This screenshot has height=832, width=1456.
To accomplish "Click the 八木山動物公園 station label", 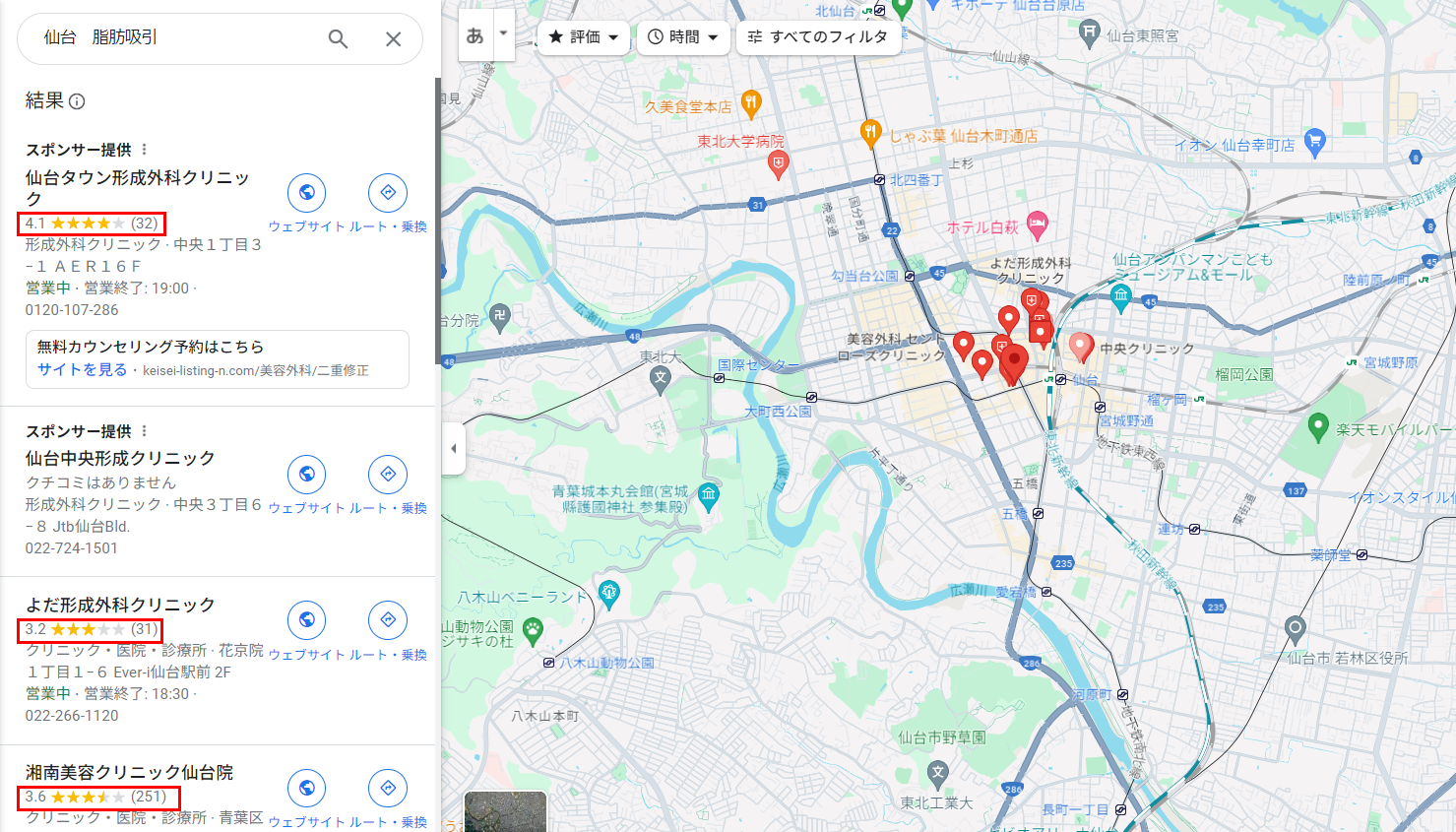I will click(x=606, y=663).
